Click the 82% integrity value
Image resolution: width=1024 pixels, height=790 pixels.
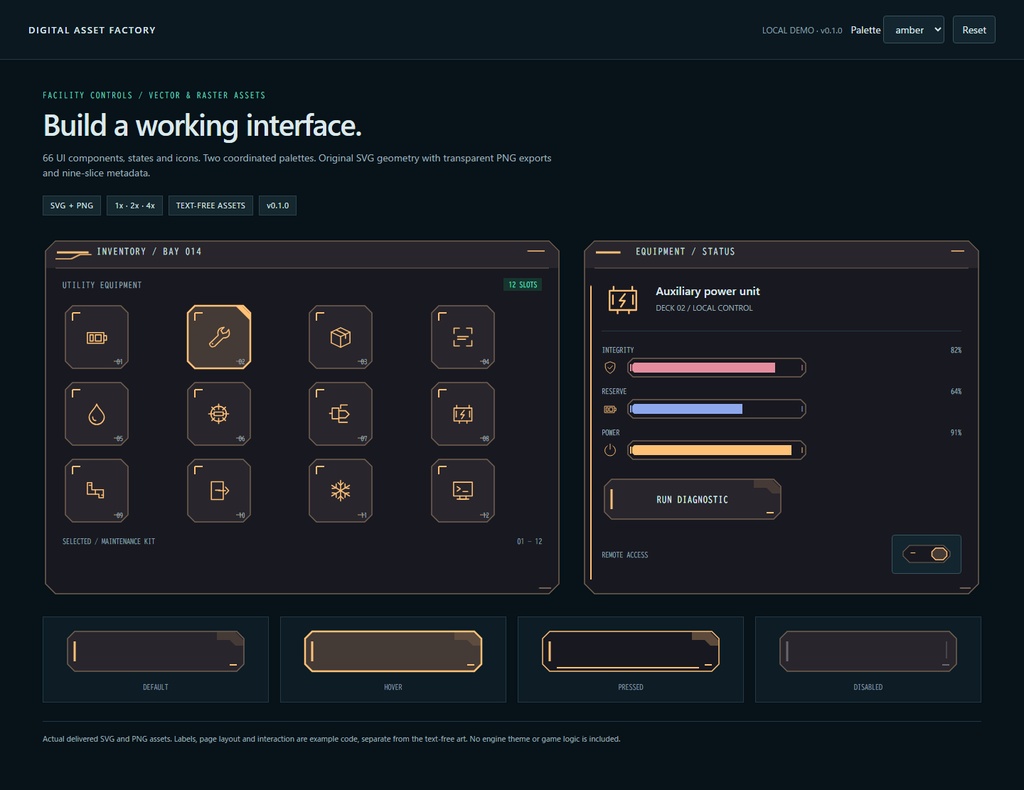tap(956, 350)
